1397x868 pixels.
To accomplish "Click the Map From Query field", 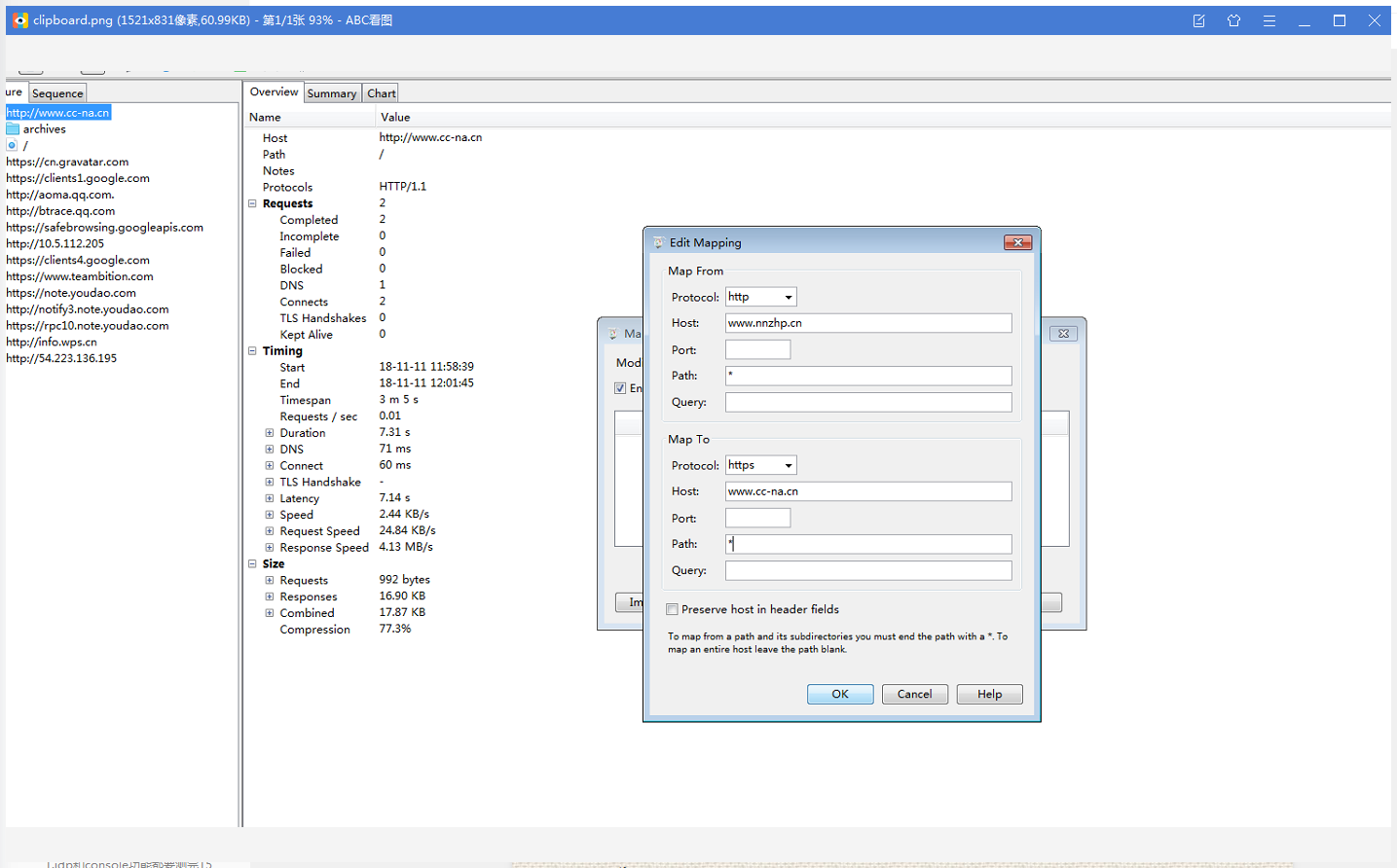I will [x=868, y=402].
